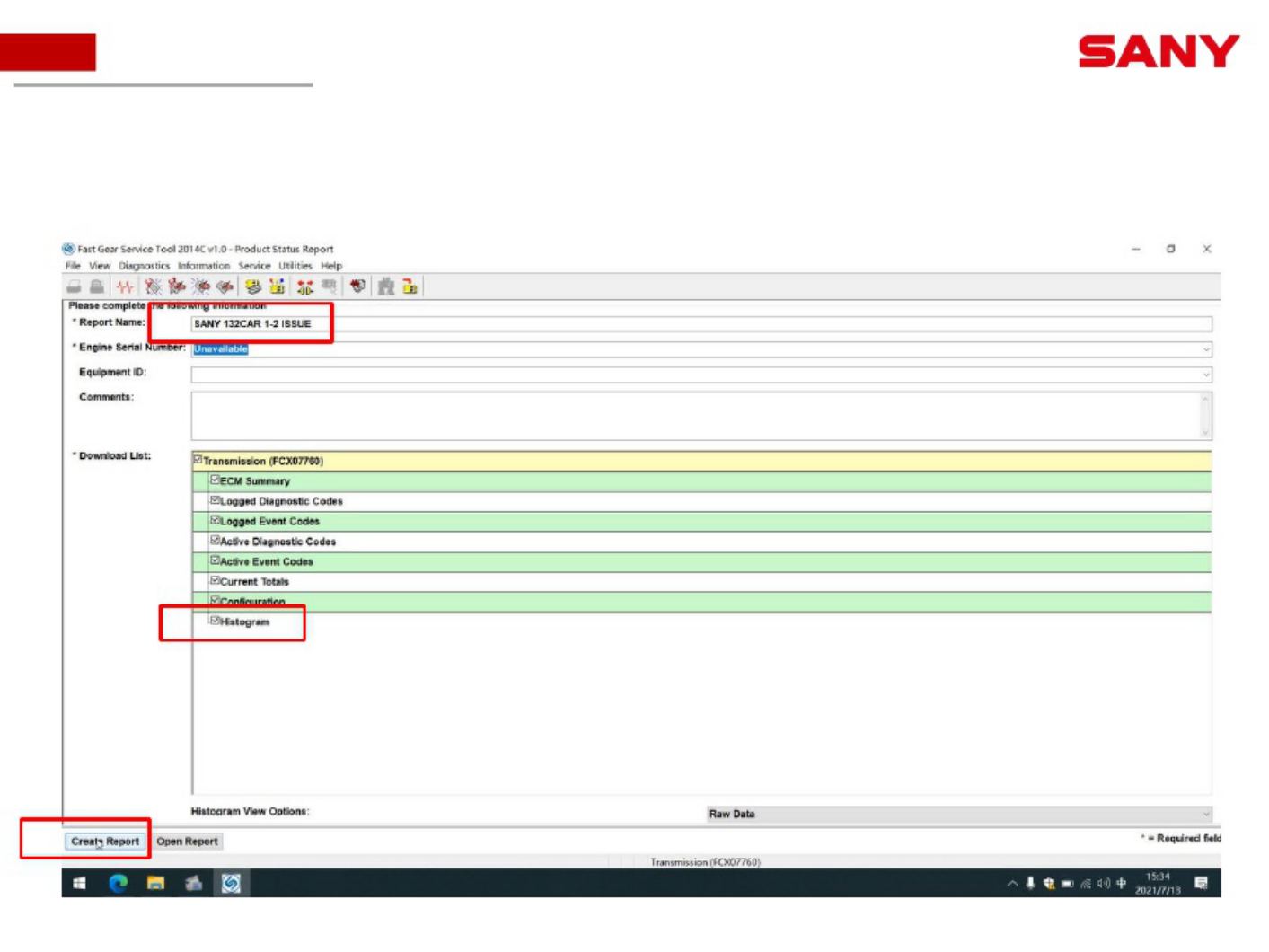The height and width of the screenshot is (952, 1269).
Task: Click the grey printer icon in toolbar
Action: click(74, 286)
